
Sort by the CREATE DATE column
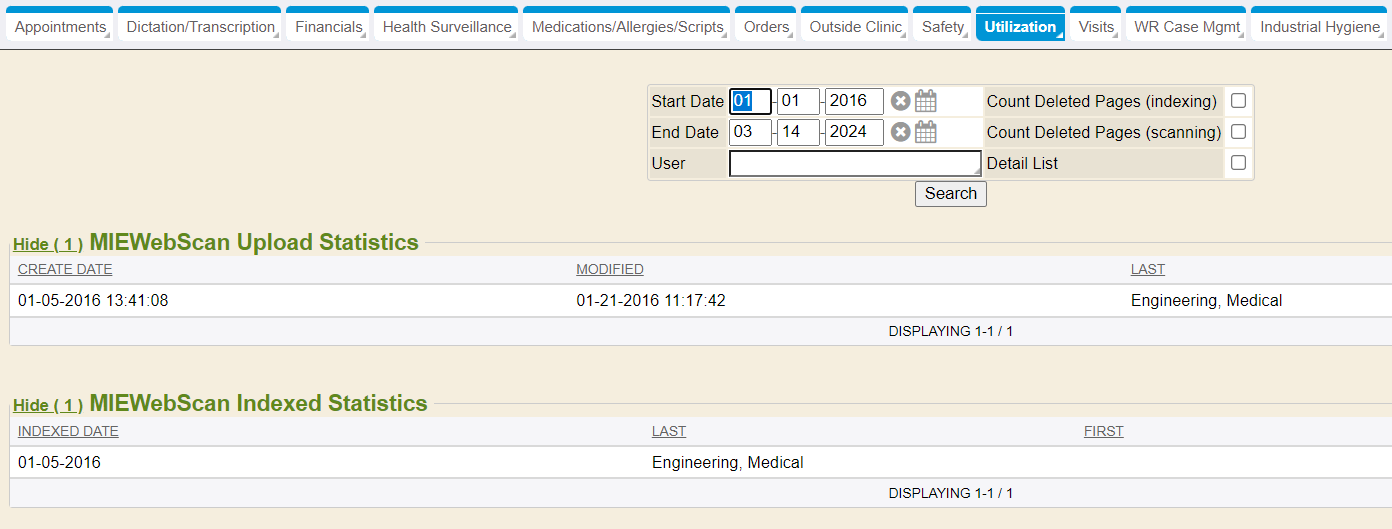tap(65, 269)
